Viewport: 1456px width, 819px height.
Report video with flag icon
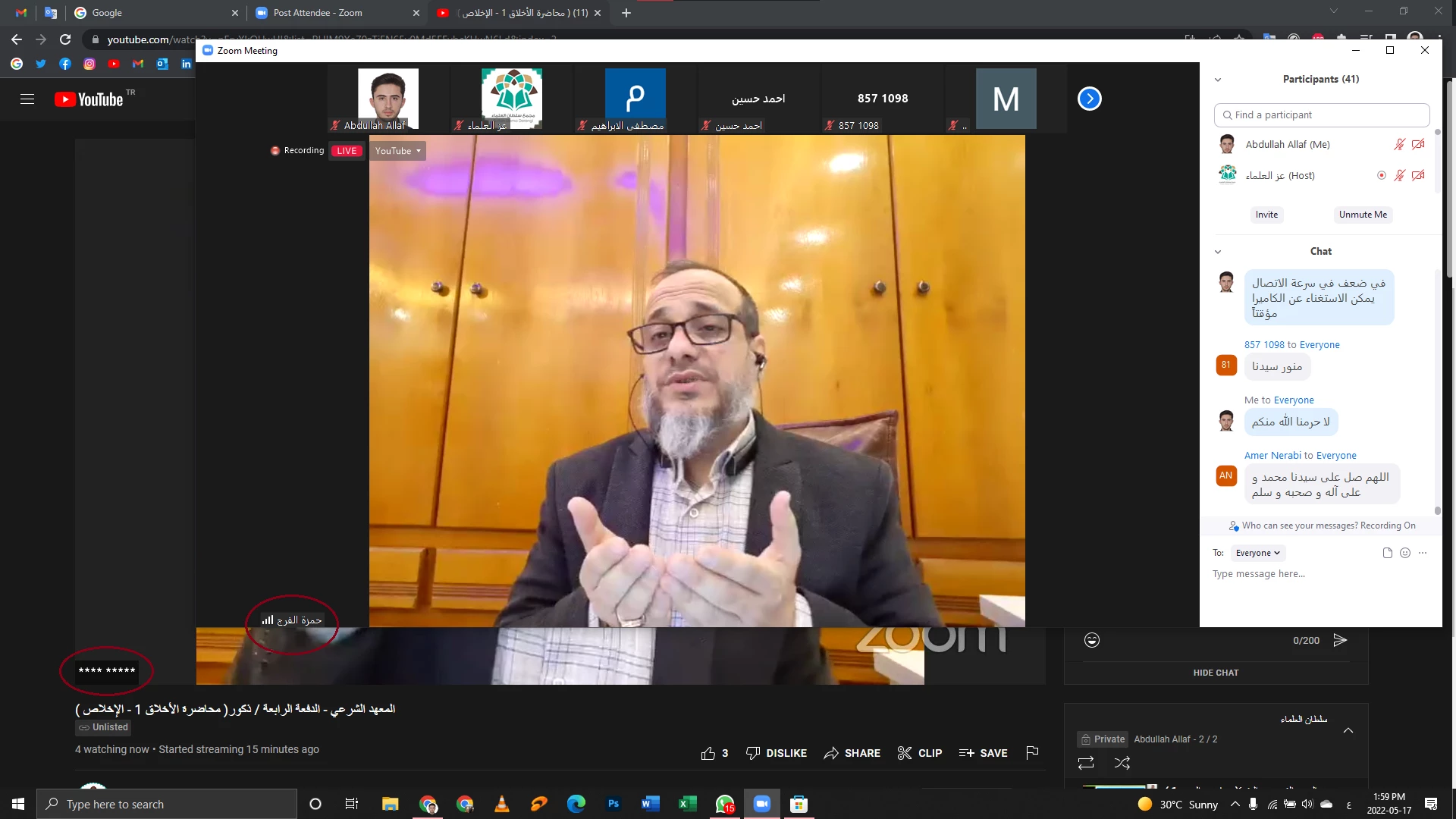[1032, 752]
